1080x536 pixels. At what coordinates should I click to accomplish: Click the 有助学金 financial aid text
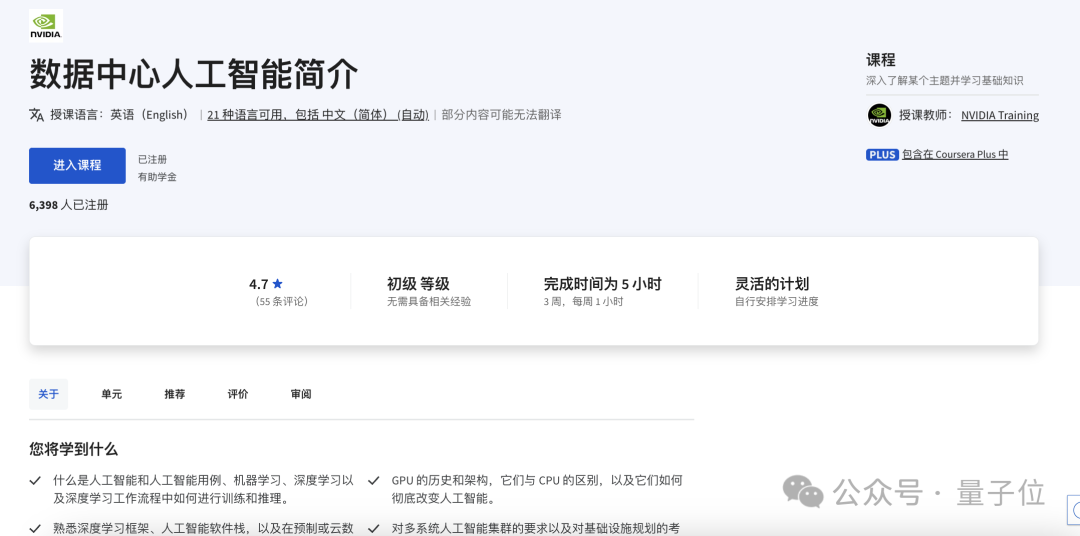[x=157, y=177]
